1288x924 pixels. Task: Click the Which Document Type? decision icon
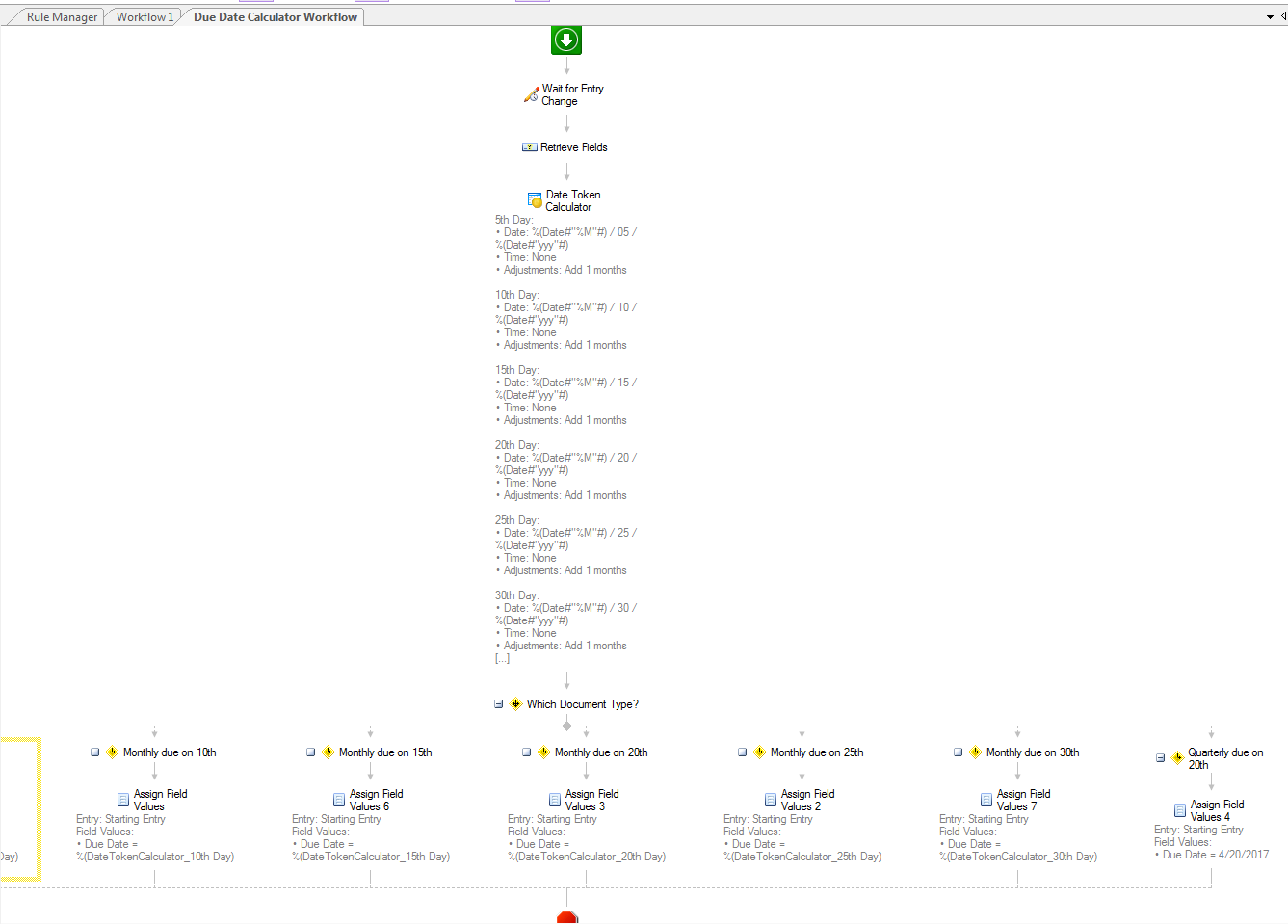(x=515, y=704)
